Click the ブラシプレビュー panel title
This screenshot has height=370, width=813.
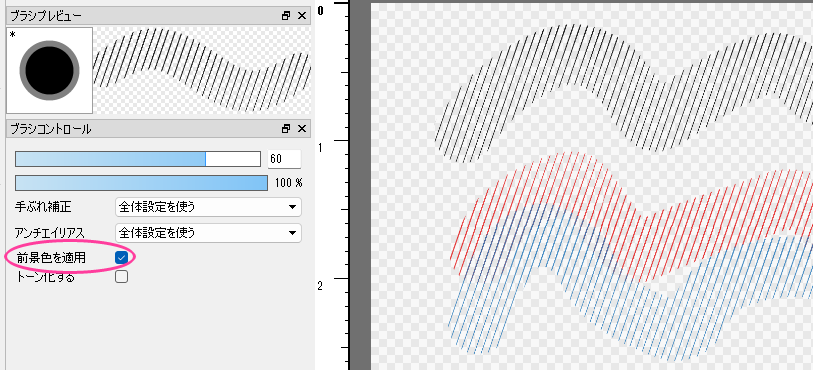46,16
